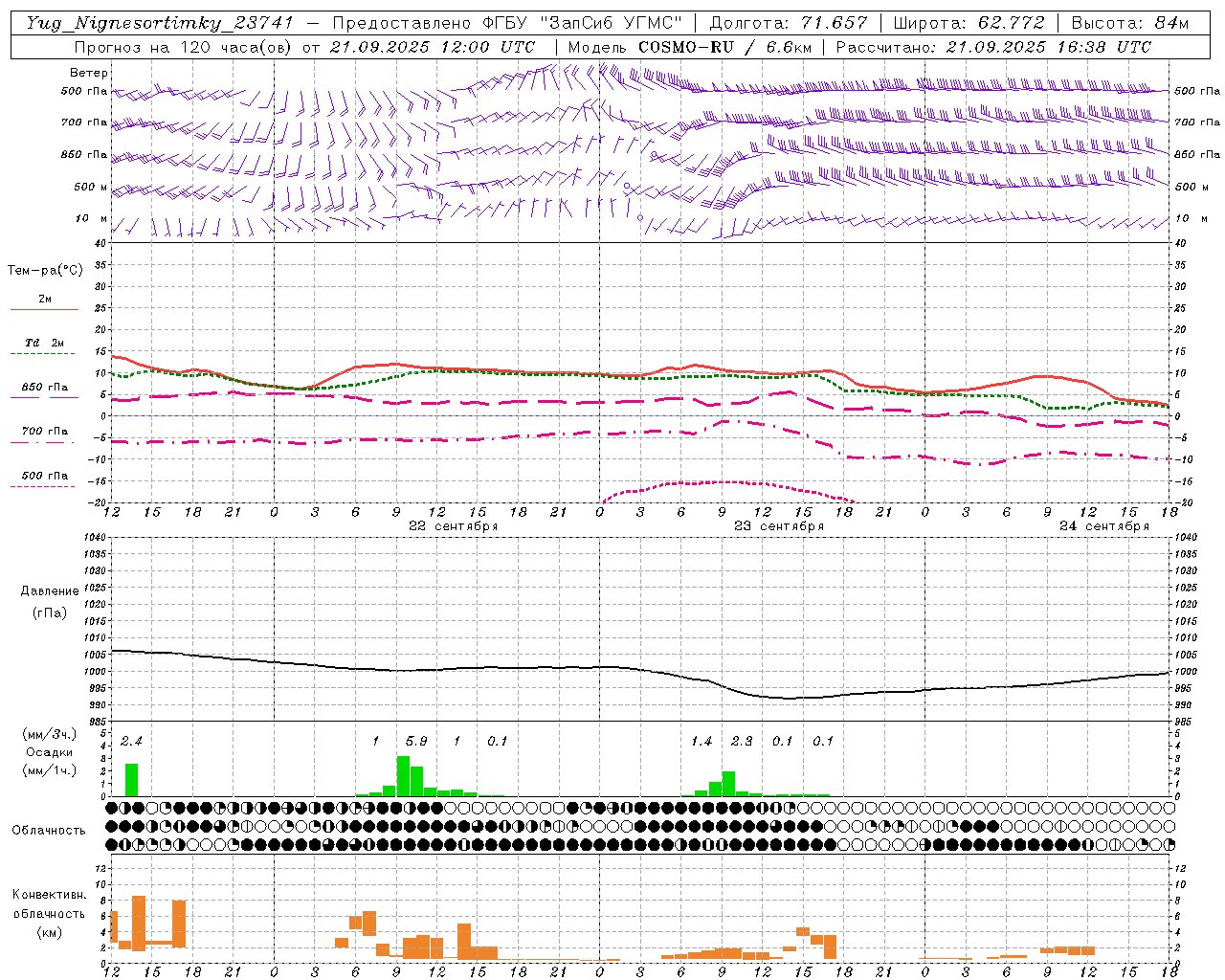The image size is (1225, 980).
Task: Click the 2.3 precipitation total
Action: (742, 742)
